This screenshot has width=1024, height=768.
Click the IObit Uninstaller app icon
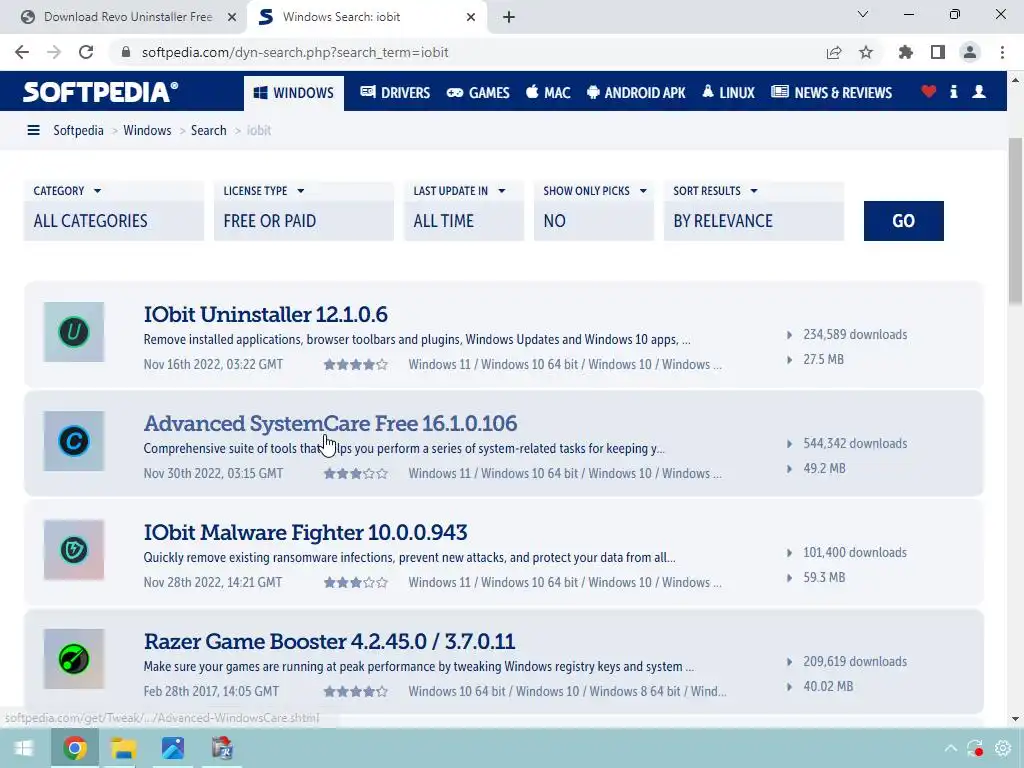coord(74,332)
